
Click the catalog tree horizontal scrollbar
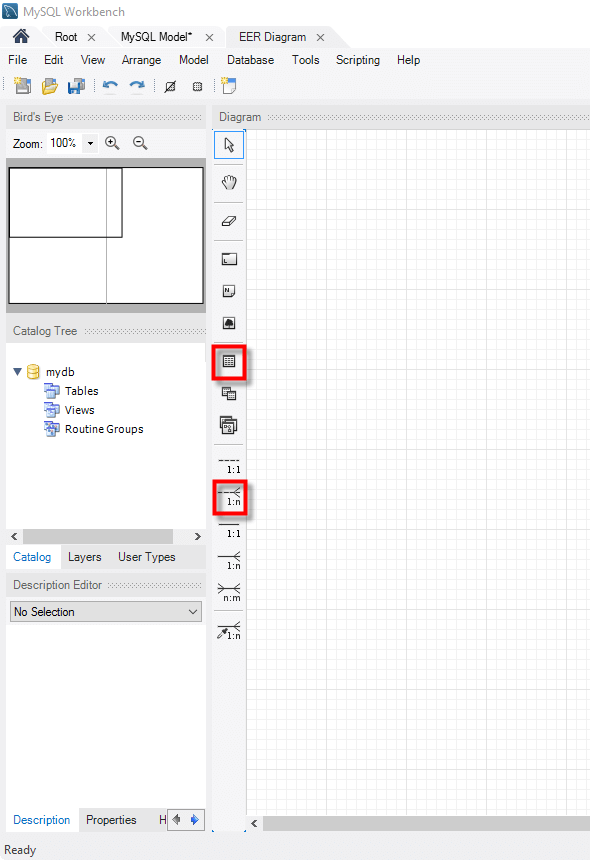tap(106, 536)
